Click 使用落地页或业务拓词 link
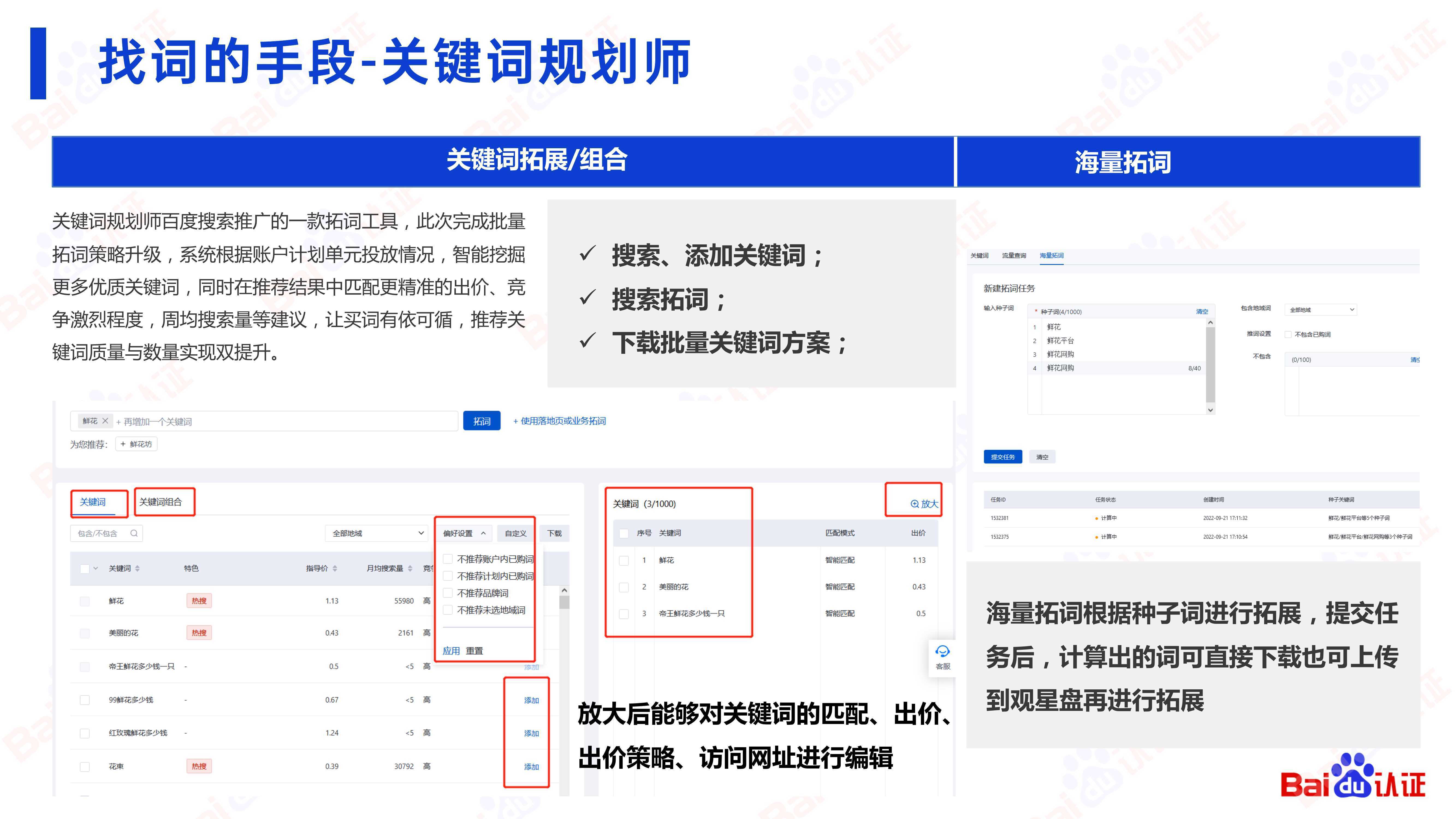 [560, 421]
